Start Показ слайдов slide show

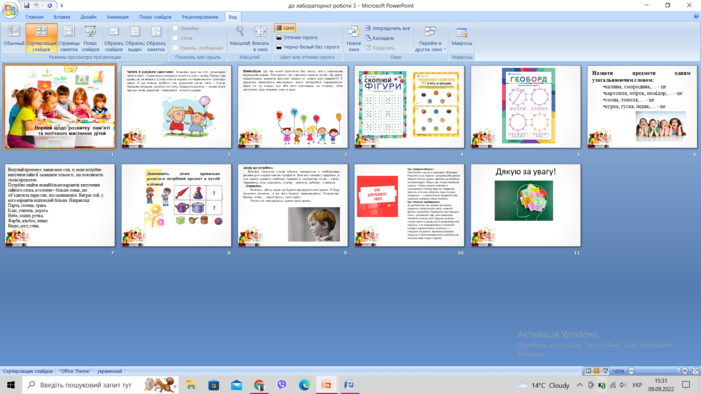[90, 38]
